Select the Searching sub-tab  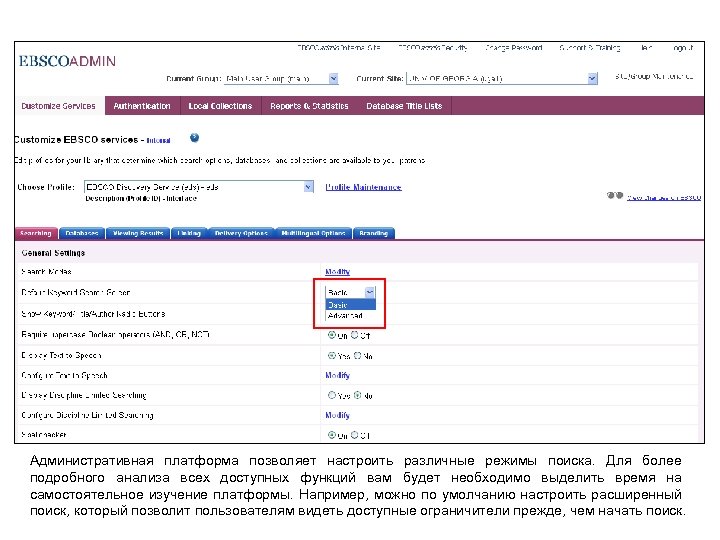(x=36, y=233)
